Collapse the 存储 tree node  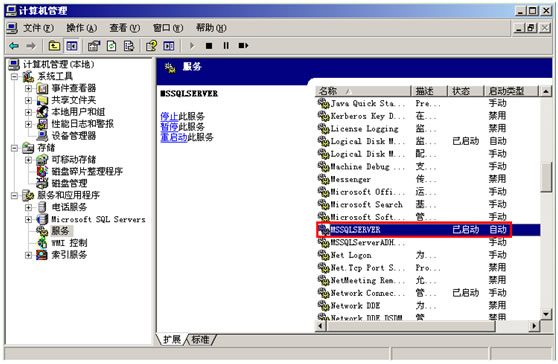[14, 148]
